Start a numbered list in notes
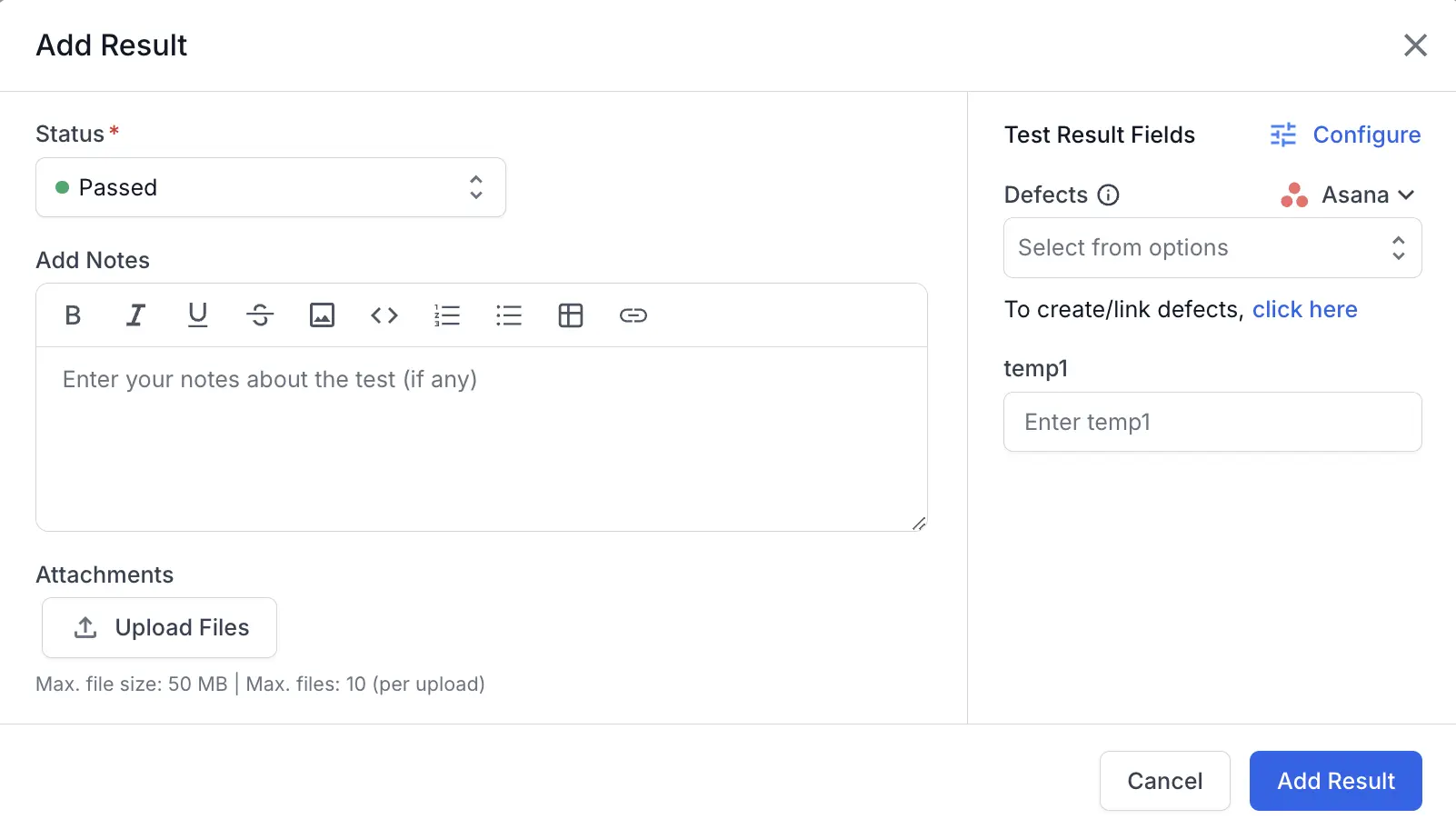The width and height of the screenshot is (1456, 829). [x=446, y=315]
